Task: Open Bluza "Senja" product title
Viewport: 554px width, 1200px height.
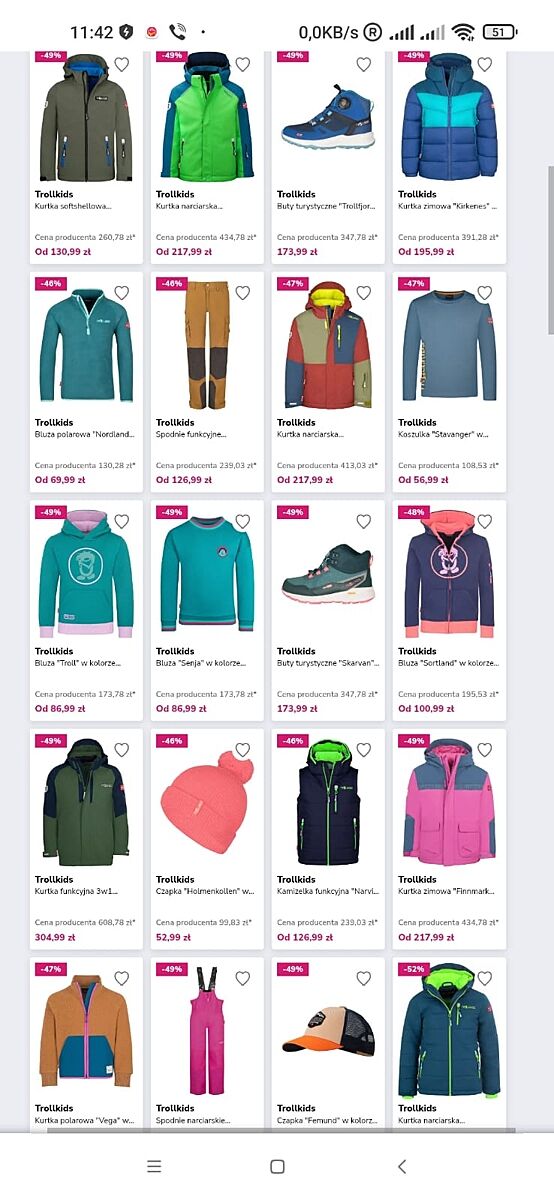Action: [208, 663]
